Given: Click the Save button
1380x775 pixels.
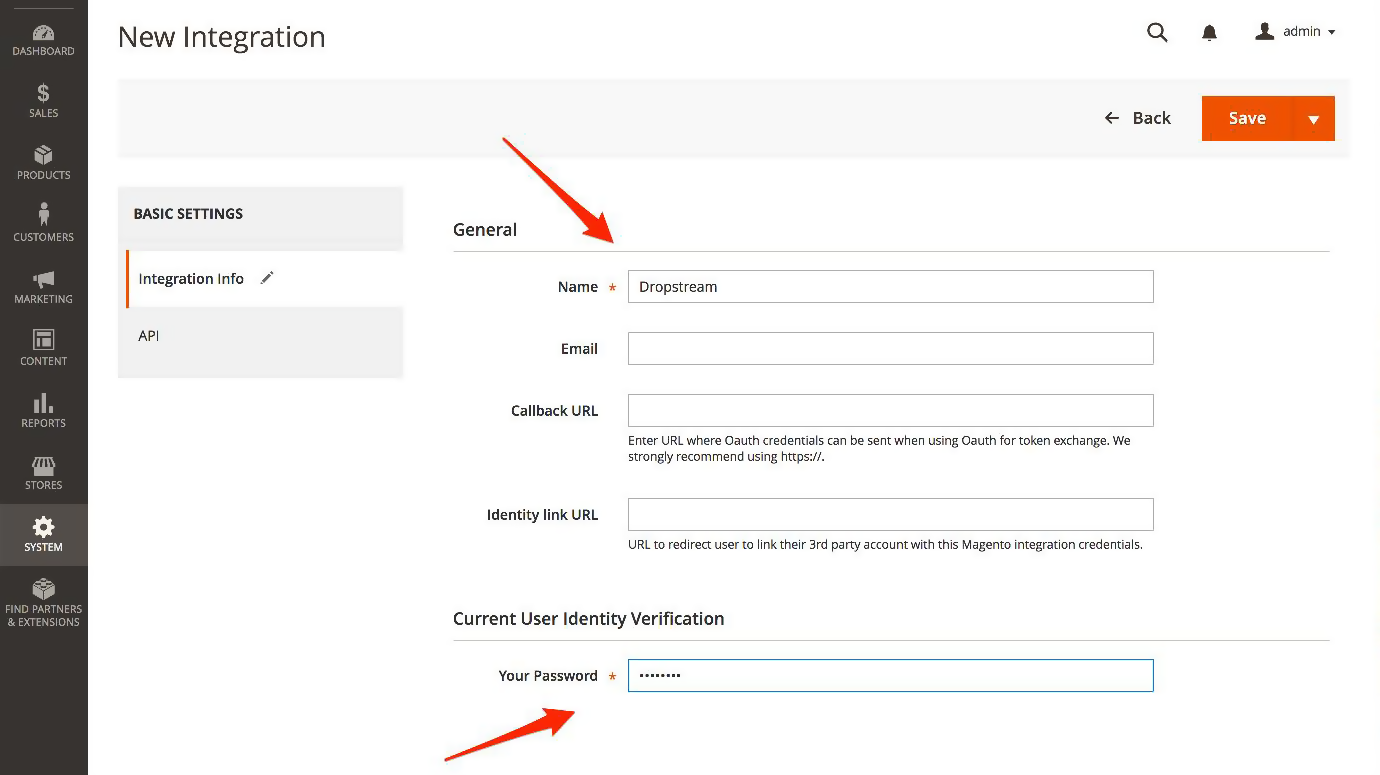Looking at the screenshot, I should pos(1247,118).
